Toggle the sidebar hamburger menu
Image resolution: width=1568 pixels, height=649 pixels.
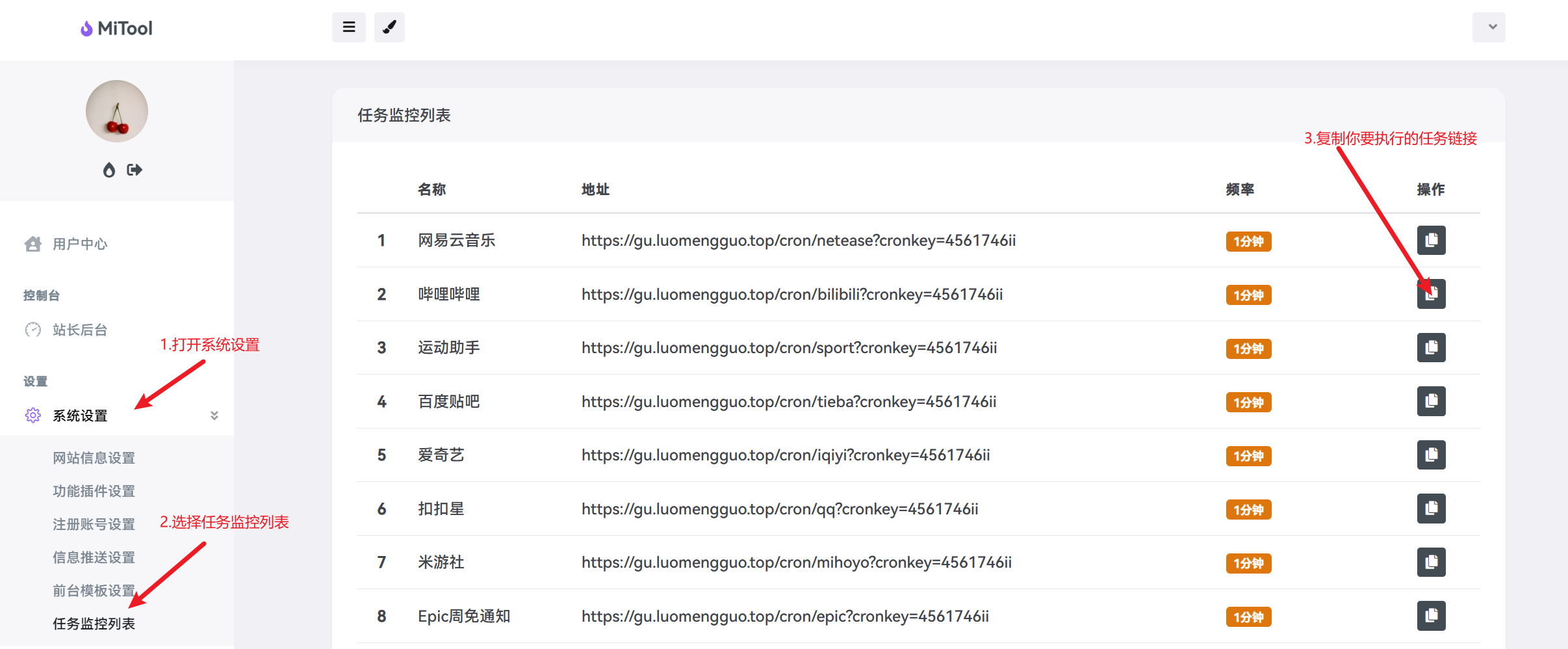349,27
